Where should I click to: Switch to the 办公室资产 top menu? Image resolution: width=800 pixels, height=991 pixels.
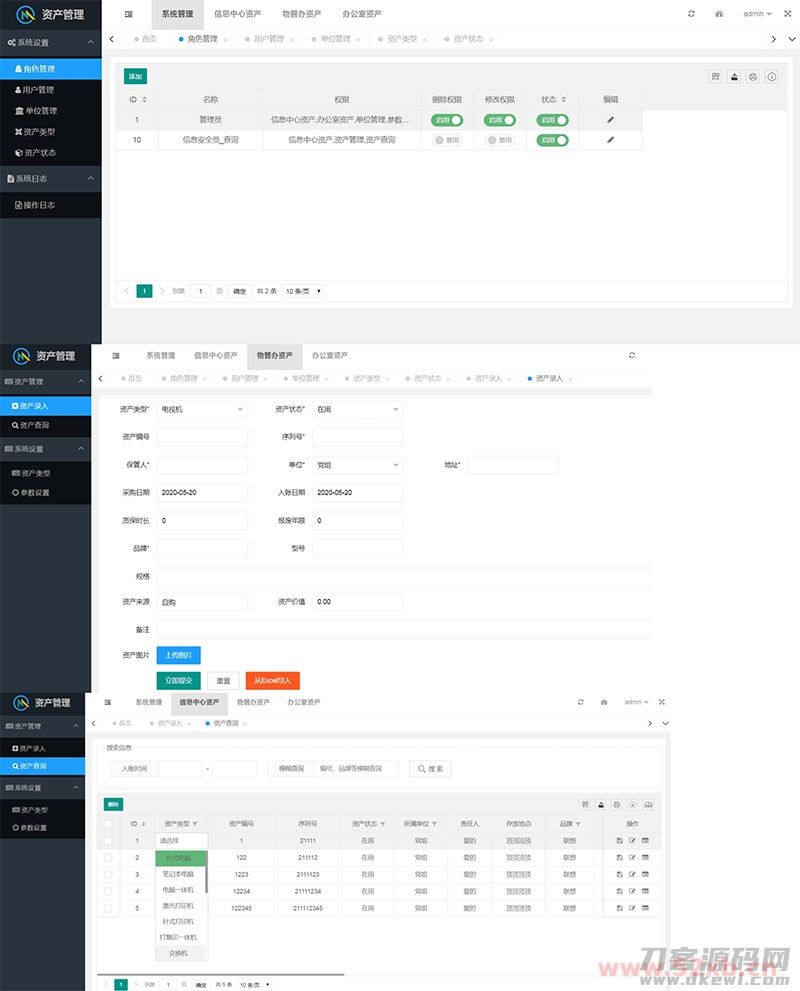359,14
